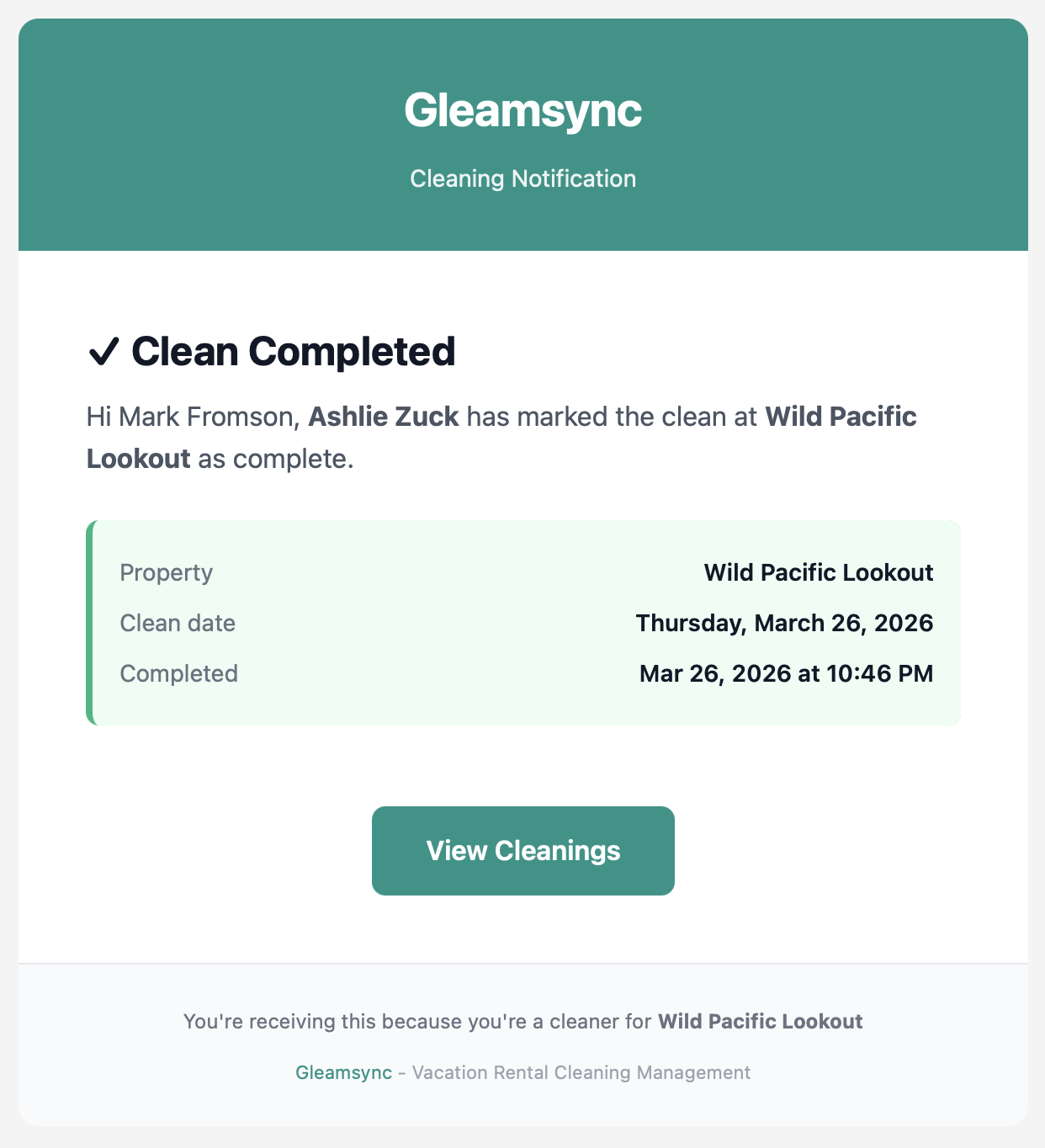Click the Hi Mark Fromson greeting text

[x=193, y=417]
